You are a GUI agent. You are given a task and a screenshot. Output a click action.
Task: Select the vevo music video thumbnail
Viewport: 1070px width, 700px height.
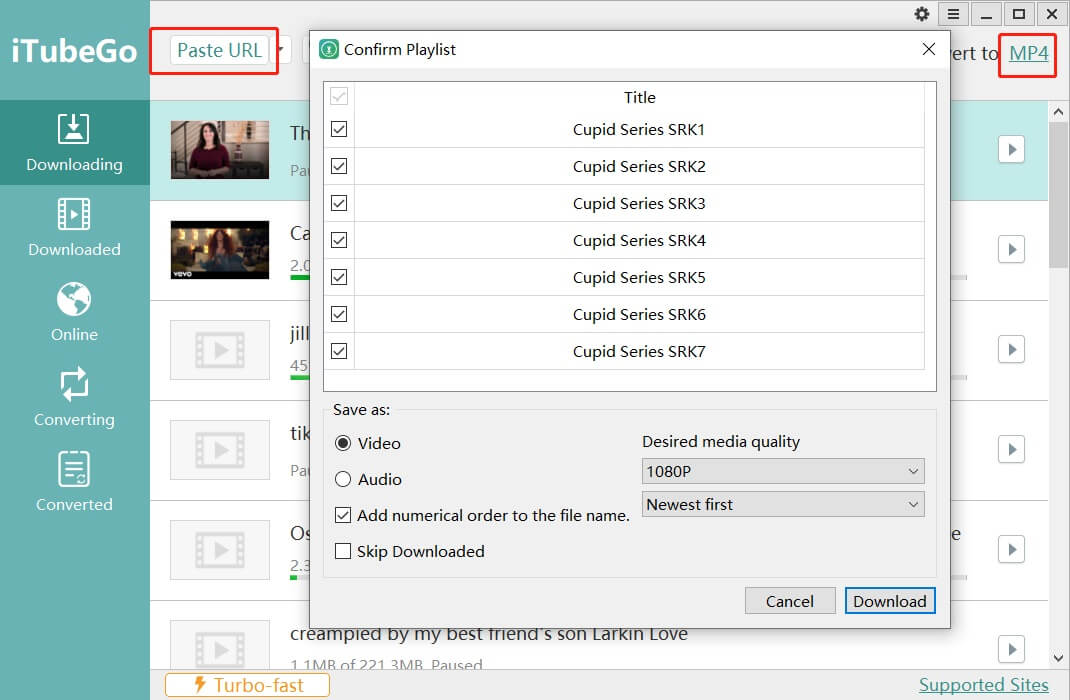[220, 250]
